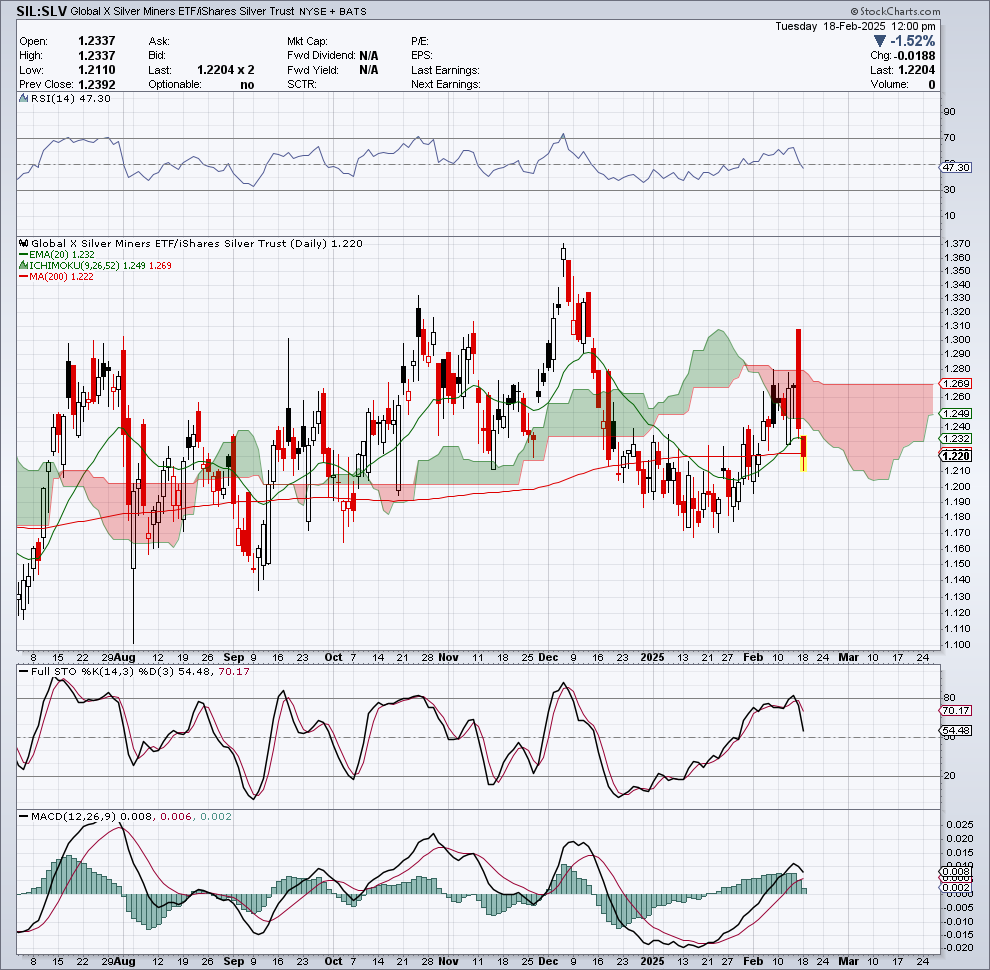Select the Volume value 0
Screen dimensions: 990x970
click(x=932, y=85)
